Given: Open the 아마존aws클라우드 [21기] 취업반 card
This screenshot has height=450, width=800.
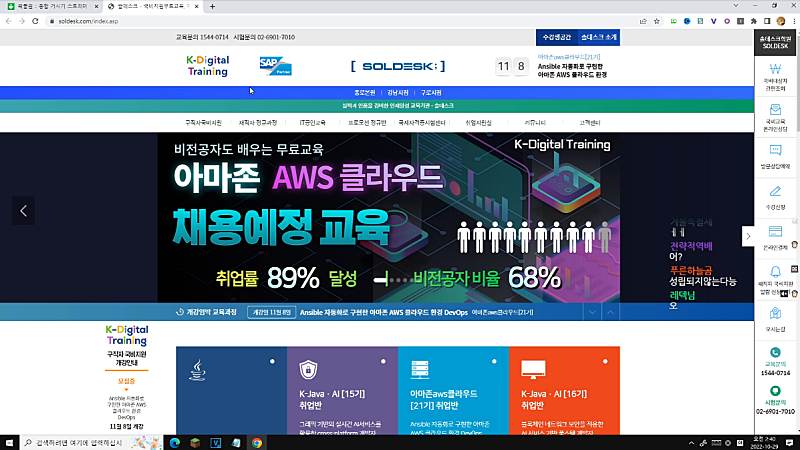Looking at the screenshot, I should [453, 391].
